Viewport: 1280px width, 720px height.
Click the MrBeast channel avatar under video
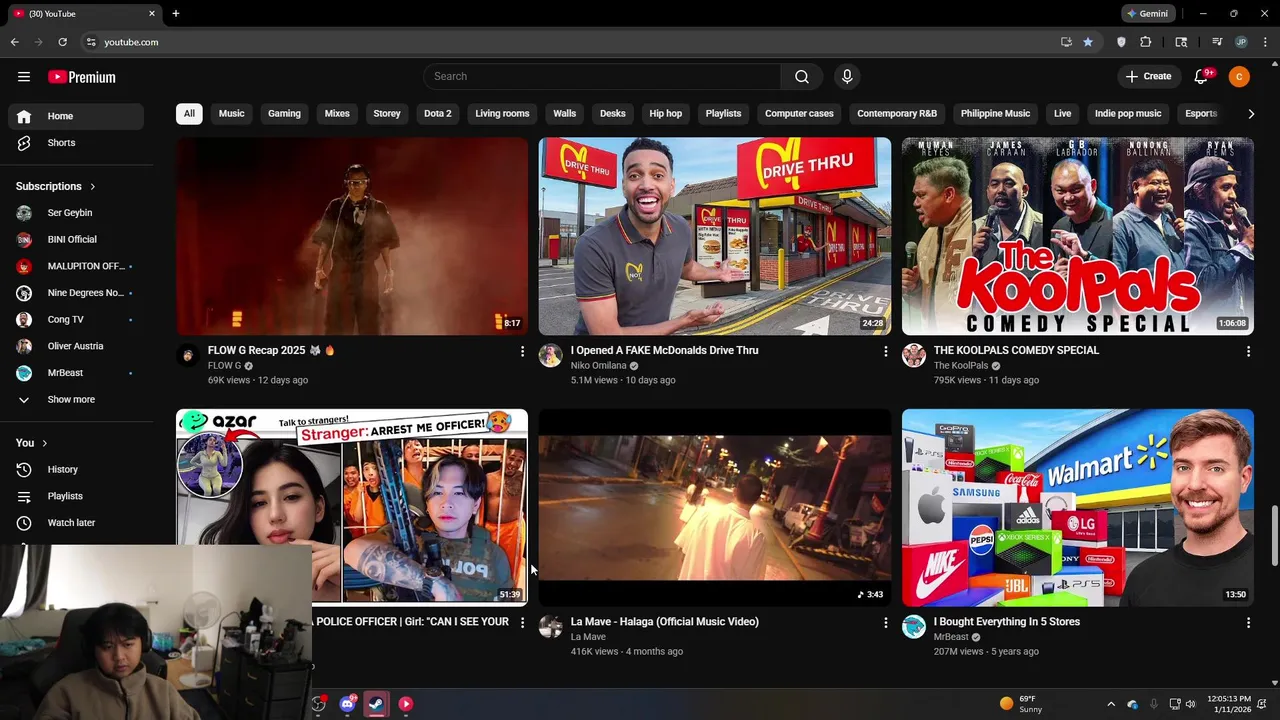coord(914,627)
